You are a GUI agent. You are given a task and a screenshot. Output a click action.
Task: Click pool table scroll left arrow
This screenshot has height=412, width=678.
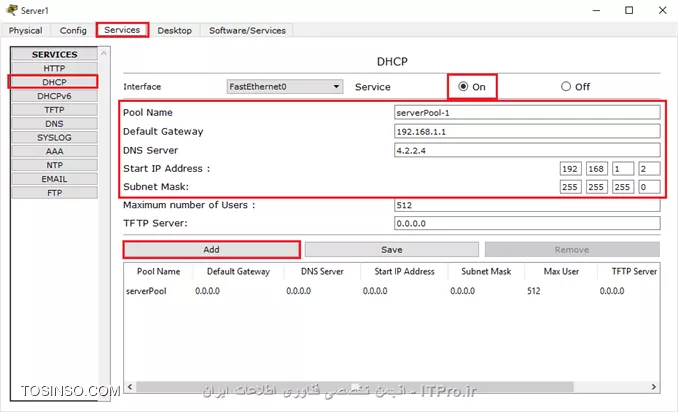(130, 386)
